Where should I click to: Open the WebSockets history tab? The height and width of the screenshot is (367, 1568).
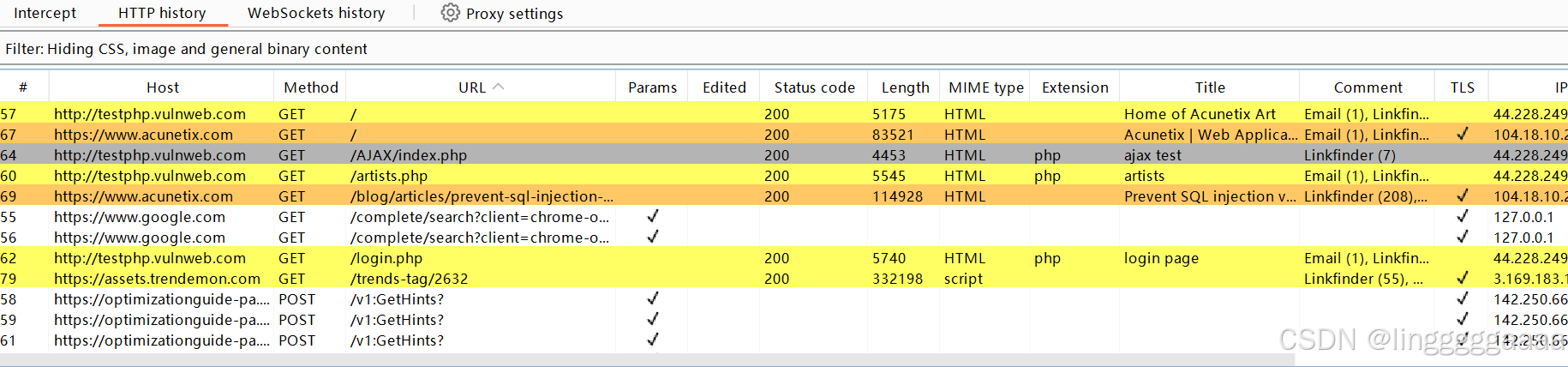[316, 13]
